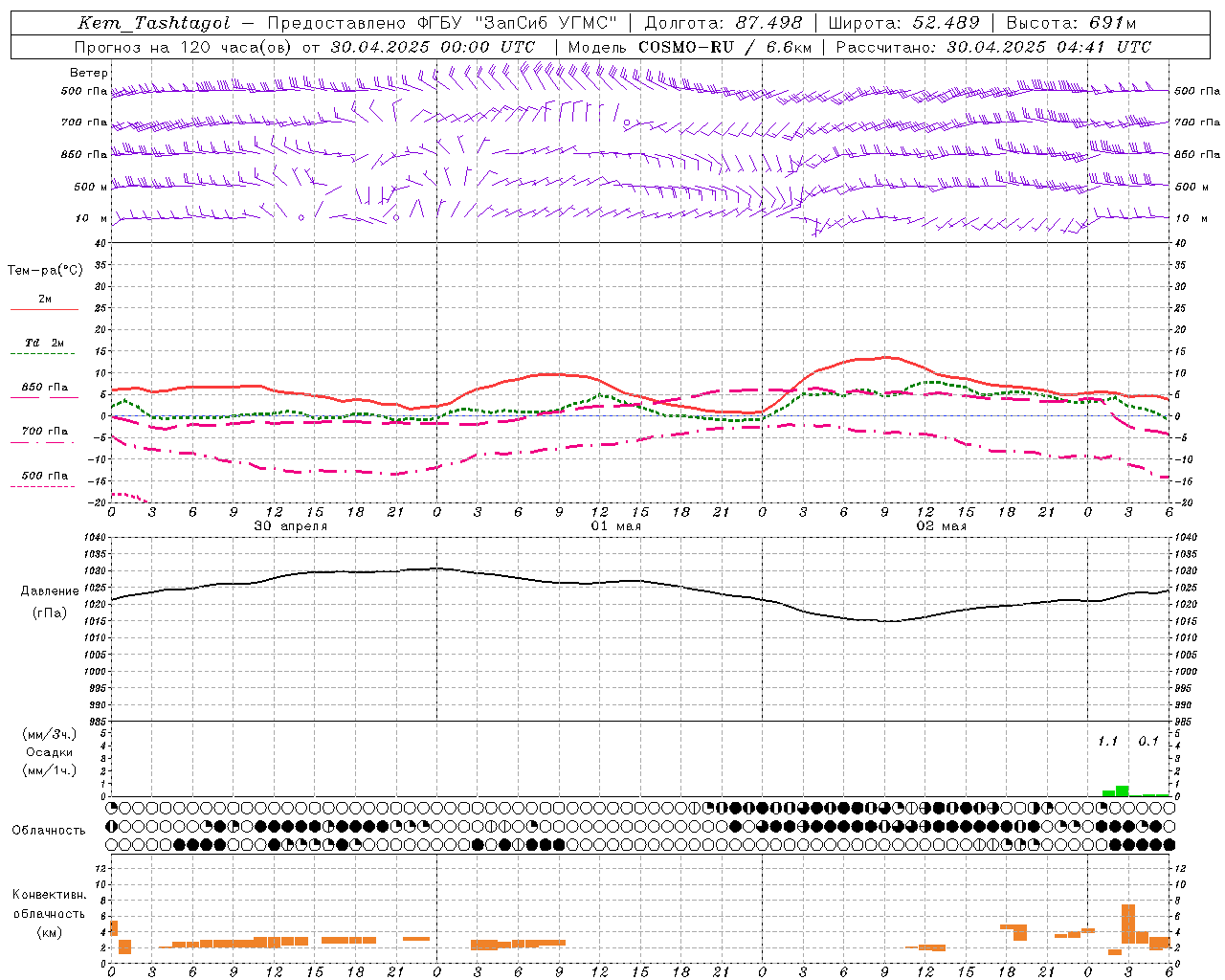This screenshot has height=980, width=1225.
Task: Click the '1.1' precipitation total value
Action: (x=1107, y=742)
